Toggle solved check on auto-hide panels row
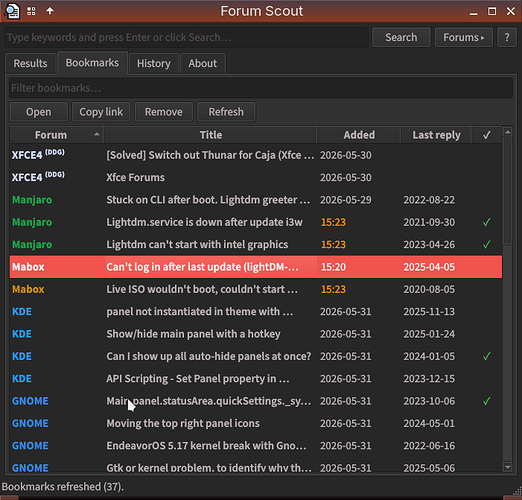522x500 pixels. pos(486,356)
